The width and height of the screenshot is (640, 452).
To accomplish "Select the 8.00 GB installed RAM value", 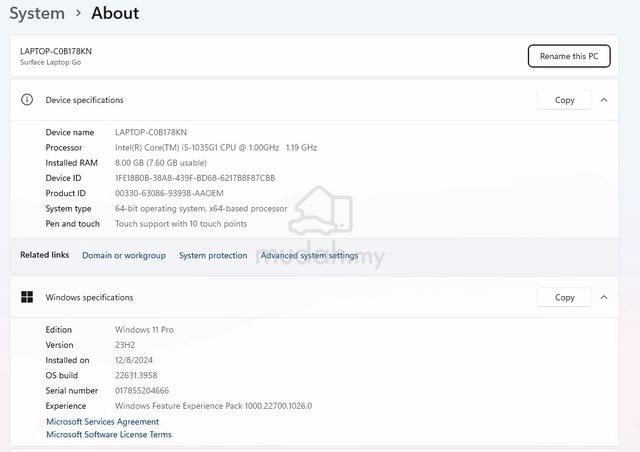I will click(161, 163).
